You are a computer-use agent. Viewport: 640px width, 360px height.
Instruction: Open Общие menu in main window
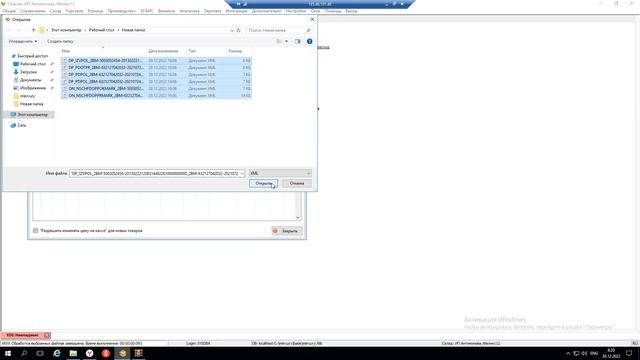(x=9, y=11)
